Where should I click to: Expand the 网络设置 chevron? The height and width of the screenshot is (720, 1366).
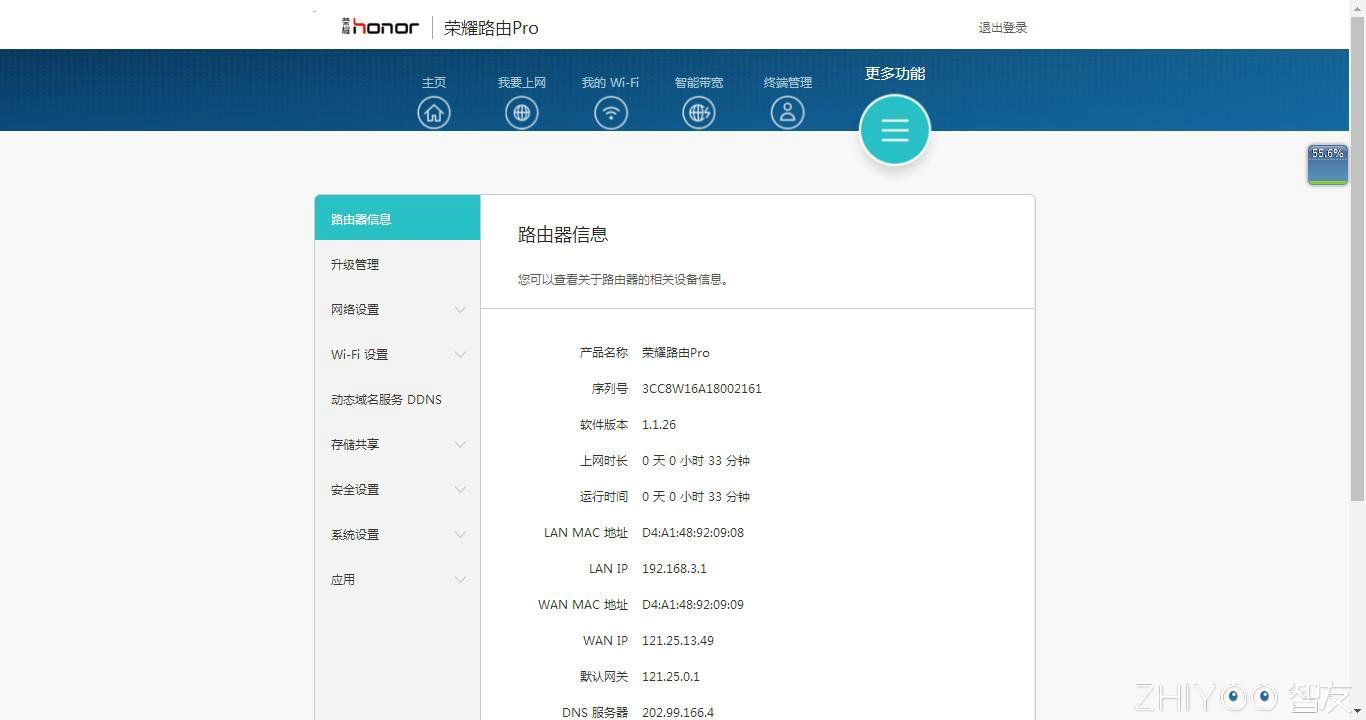(460, 309)
